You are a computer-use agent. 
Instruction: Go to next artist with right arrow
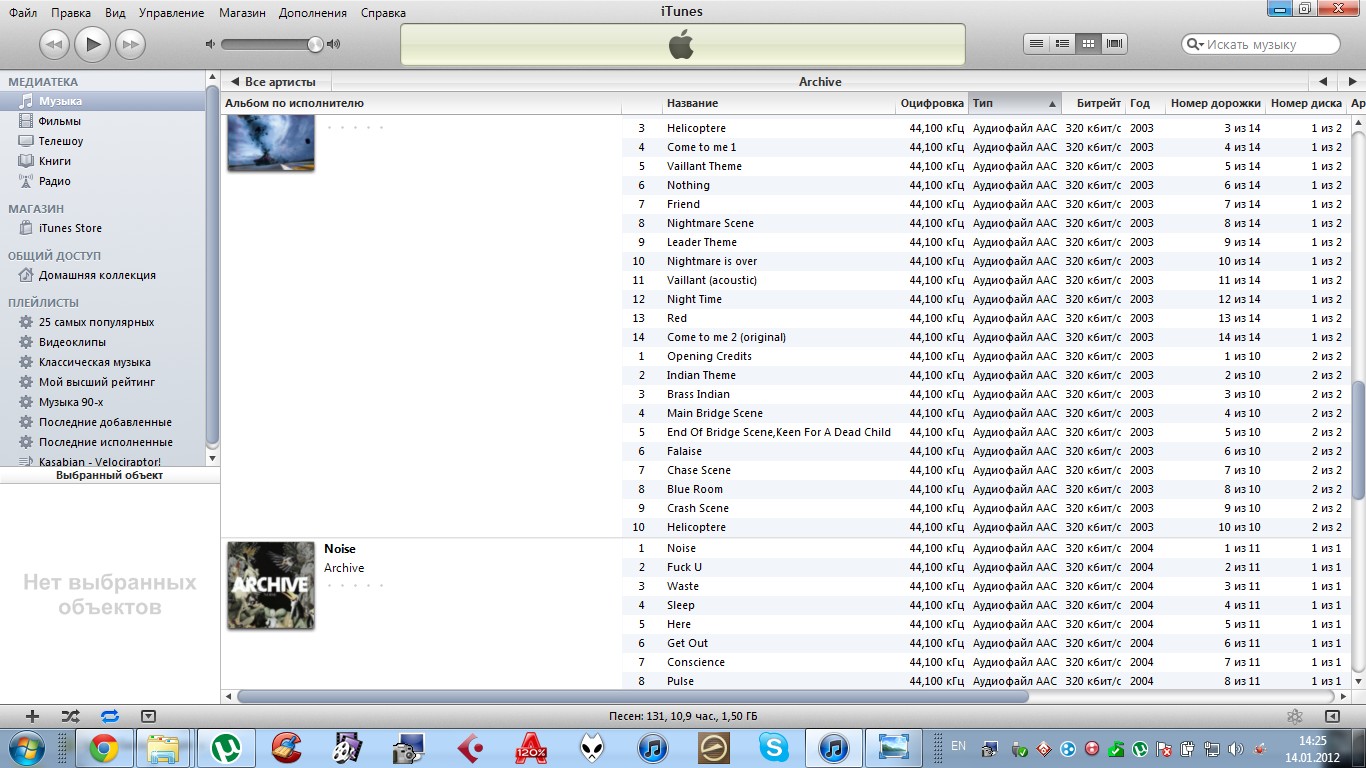pos(1351,82)
